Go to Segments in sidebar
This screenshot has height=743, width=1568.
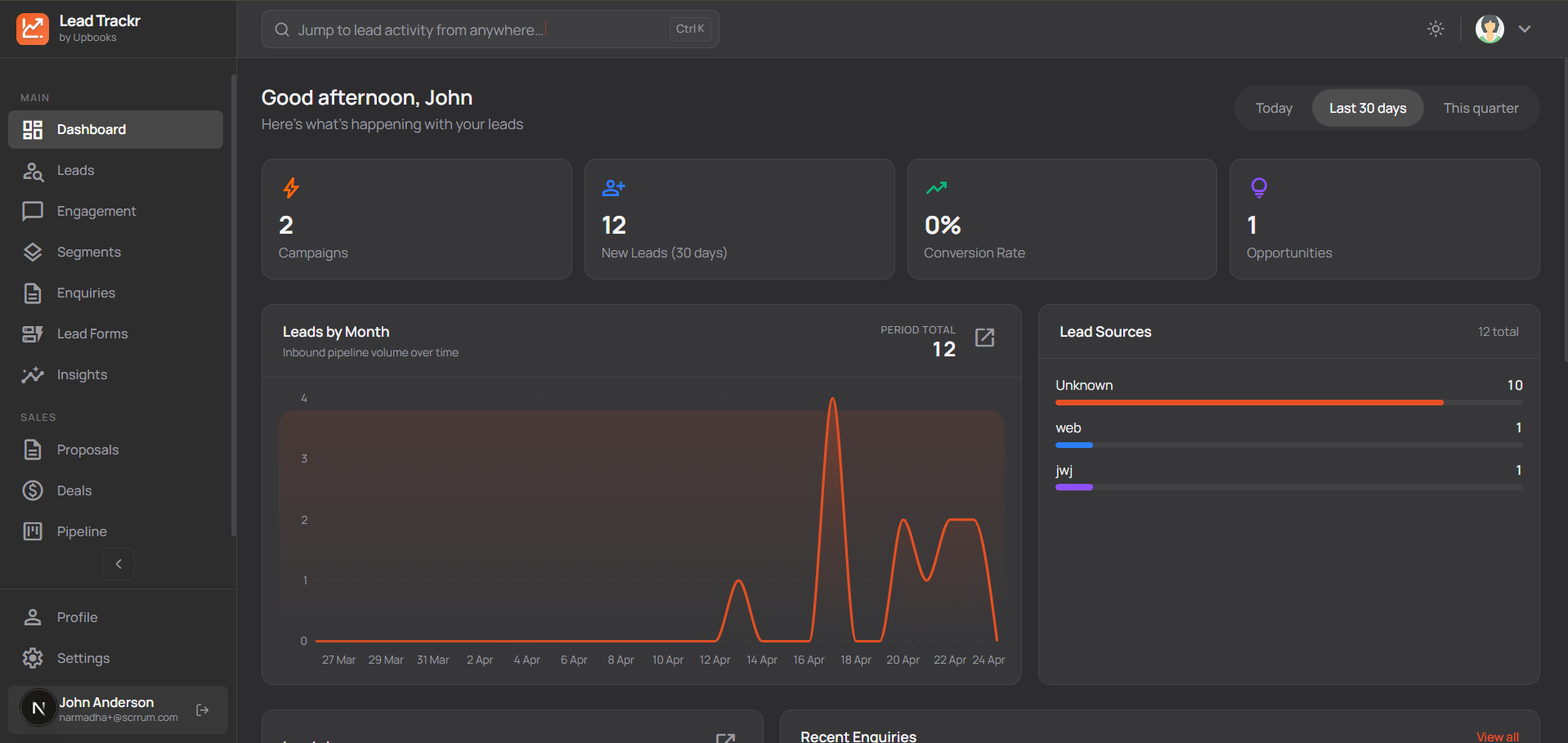(x=88, y=252)
